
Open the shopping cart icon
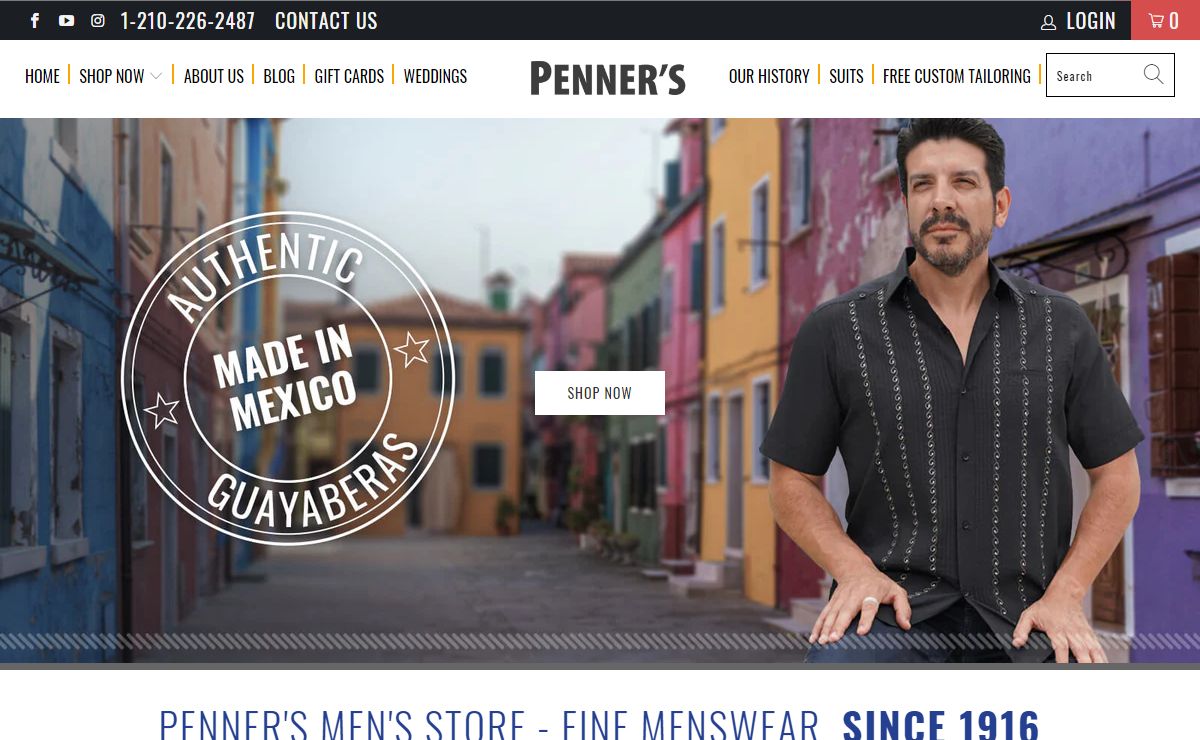1156,20
